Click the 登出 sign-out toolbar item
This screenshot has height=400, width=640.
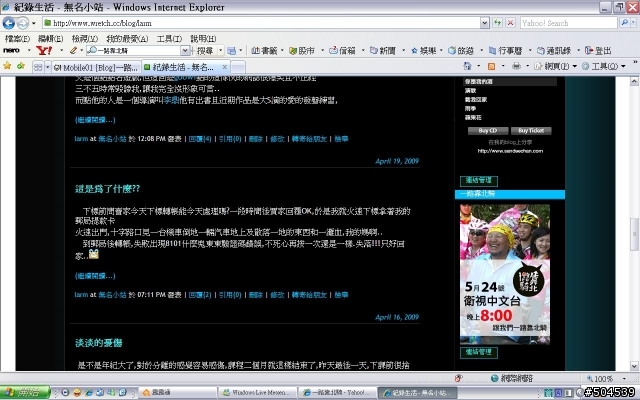click(598, 51)
